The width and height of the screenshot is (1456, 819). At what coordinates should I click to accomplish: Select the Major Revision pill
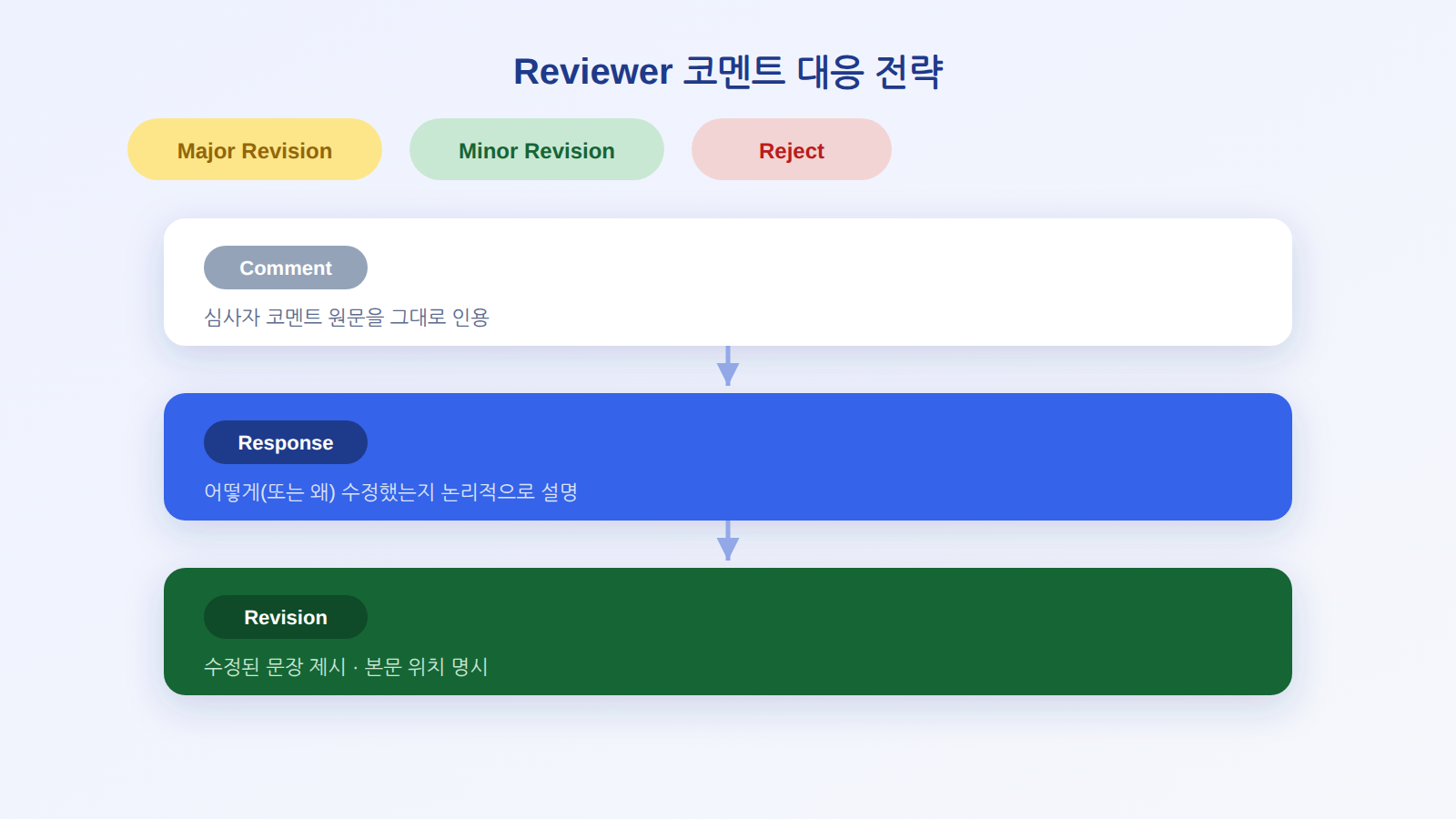(255, 149)
